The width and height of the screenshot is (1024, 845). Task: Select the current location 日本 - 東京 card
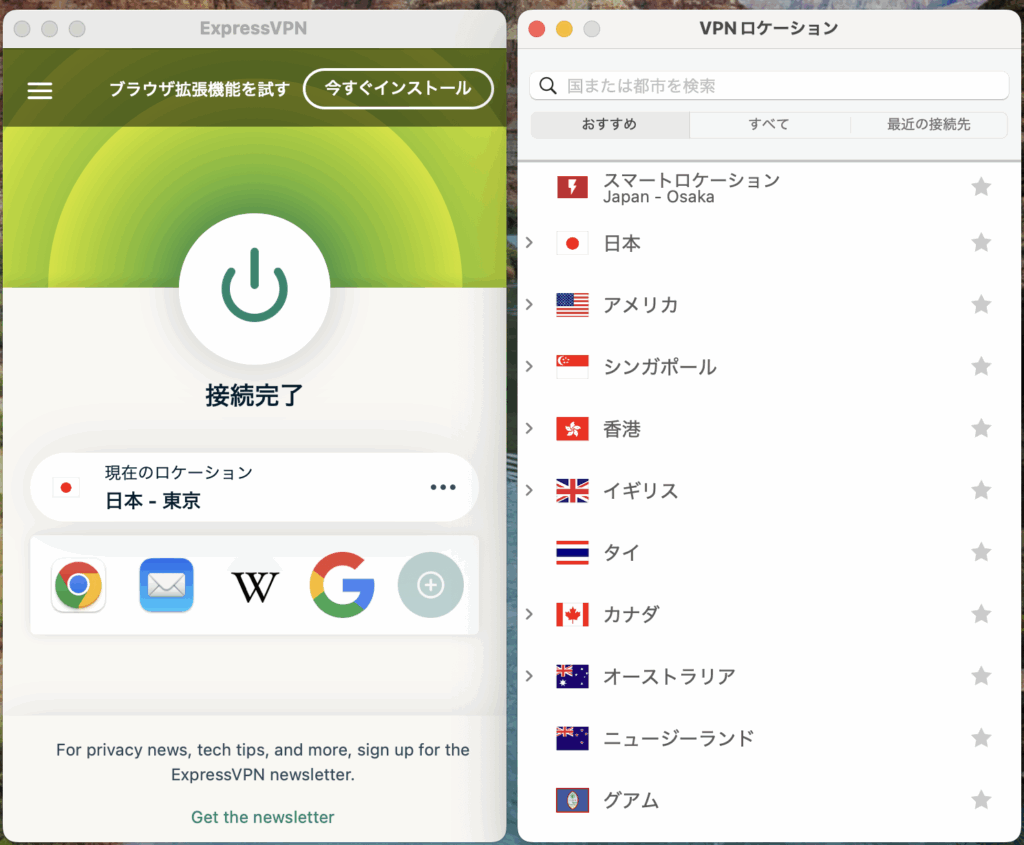pyautogui.click(x=255, y=487)
